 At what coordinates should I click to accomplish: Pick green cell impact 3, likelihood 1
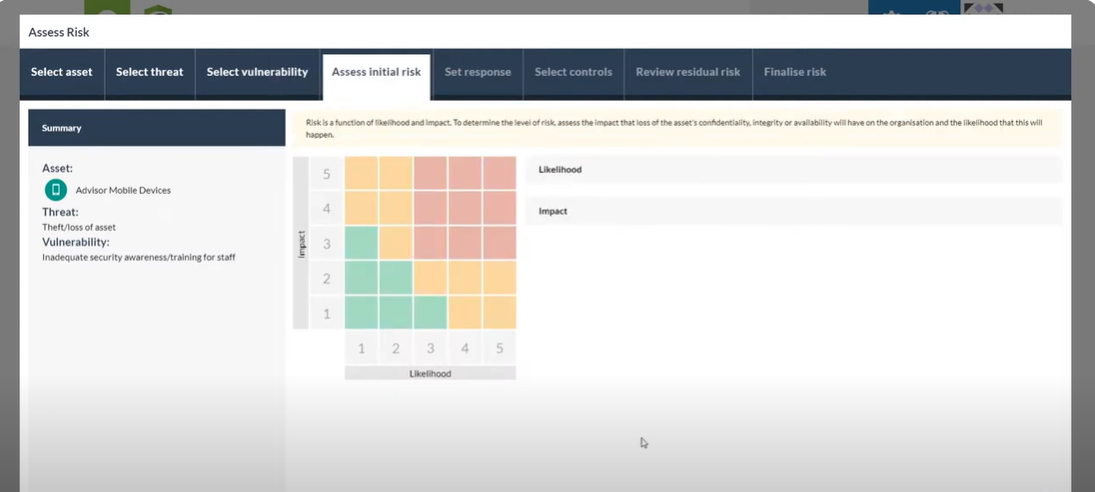(x=361, y=243)
